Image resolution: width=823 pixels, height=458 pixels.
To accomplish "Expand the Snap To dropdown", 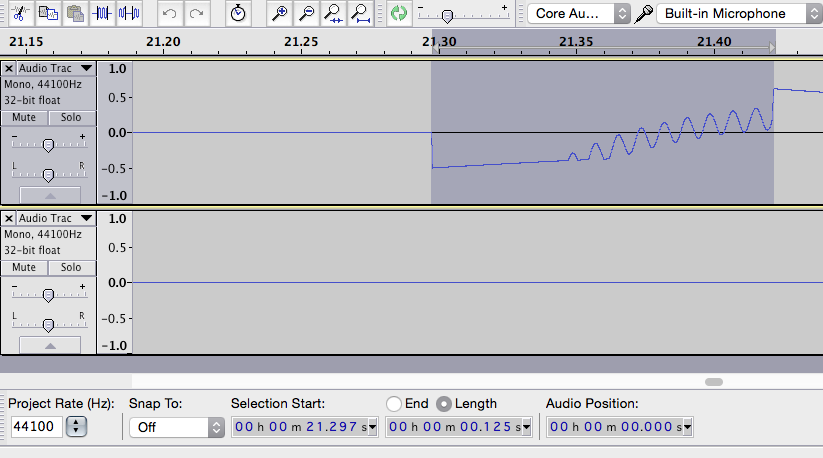I will [x=176, y=427].
